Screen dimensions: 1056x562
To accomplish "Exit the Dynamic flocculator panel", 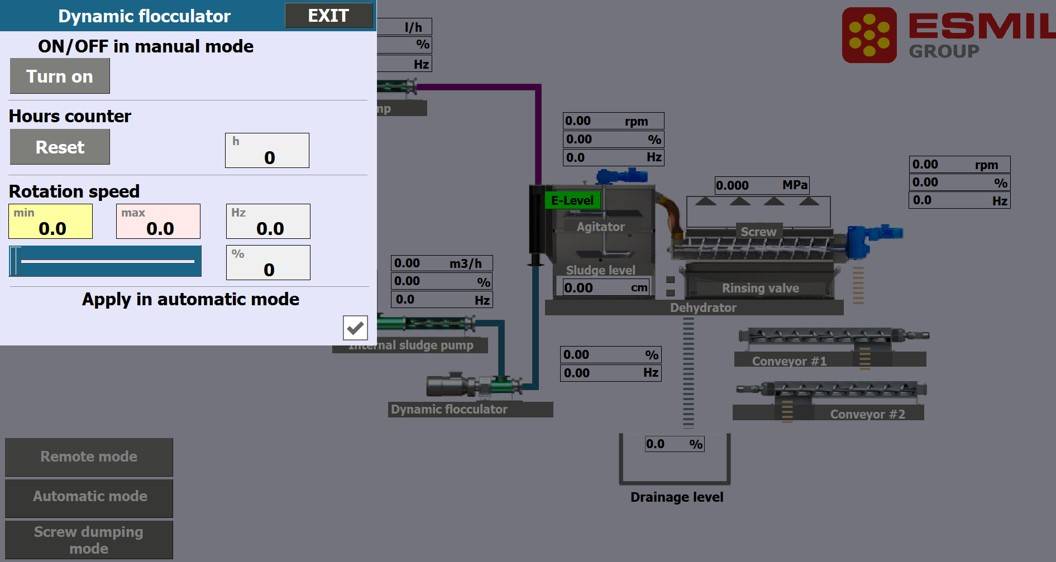I will pos(328,16).
